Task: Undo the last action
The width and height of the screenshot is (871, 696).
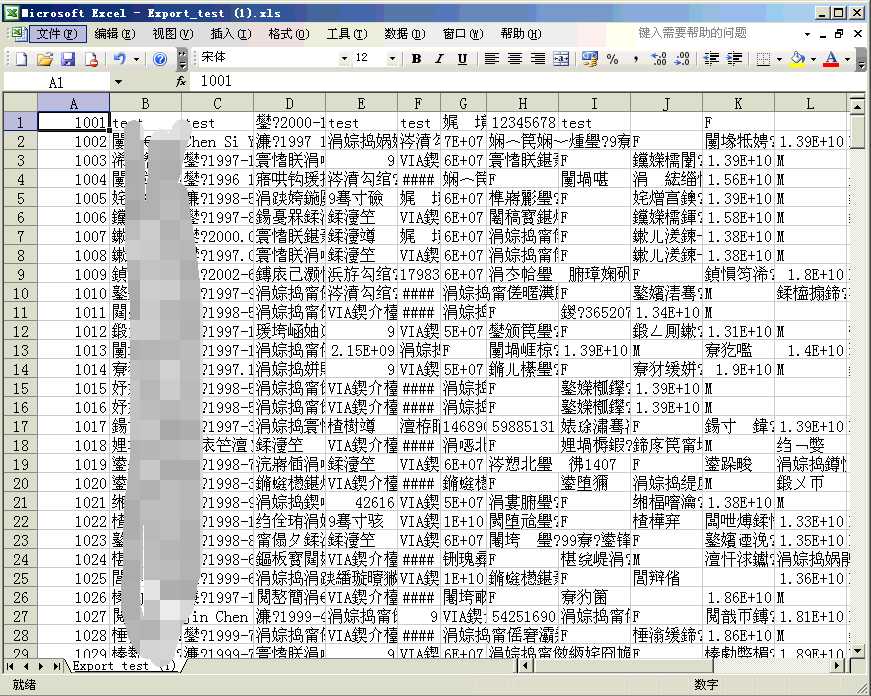Action: pos(119,58)
